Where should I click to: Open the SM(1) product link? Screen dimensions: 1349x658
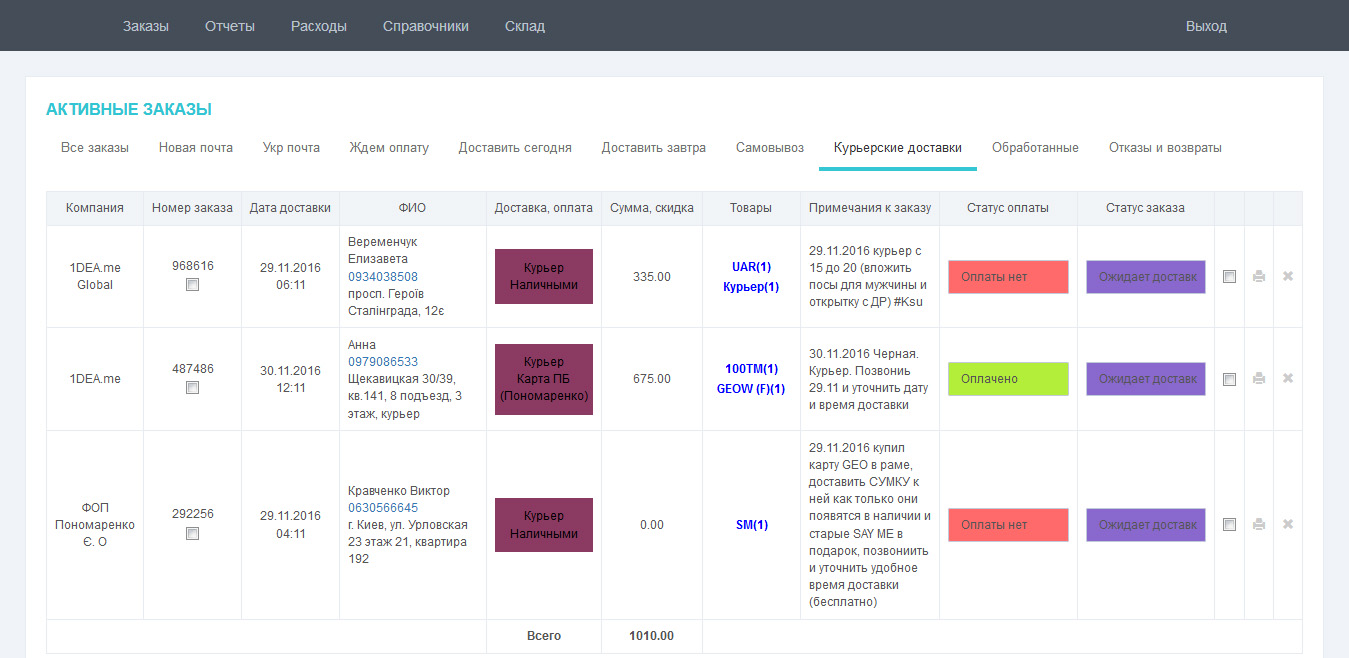(x=751, y=525)
